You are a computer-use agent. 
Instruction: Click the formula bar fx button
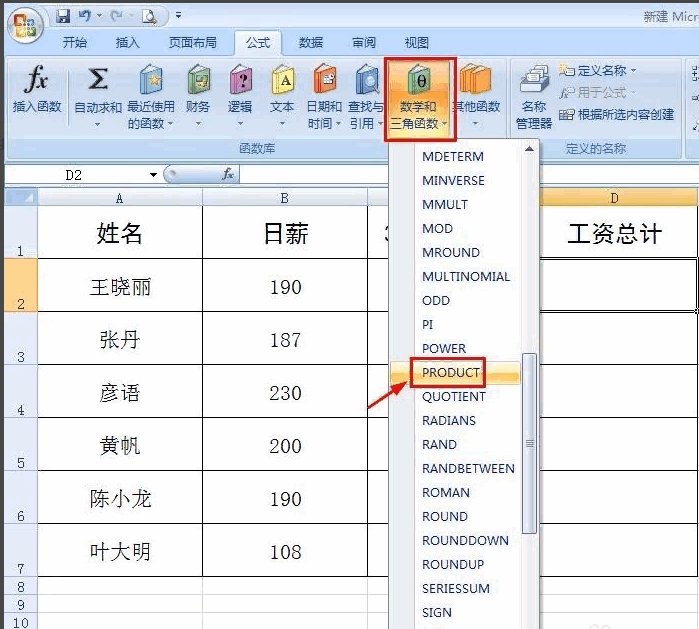tap(228, 174)
